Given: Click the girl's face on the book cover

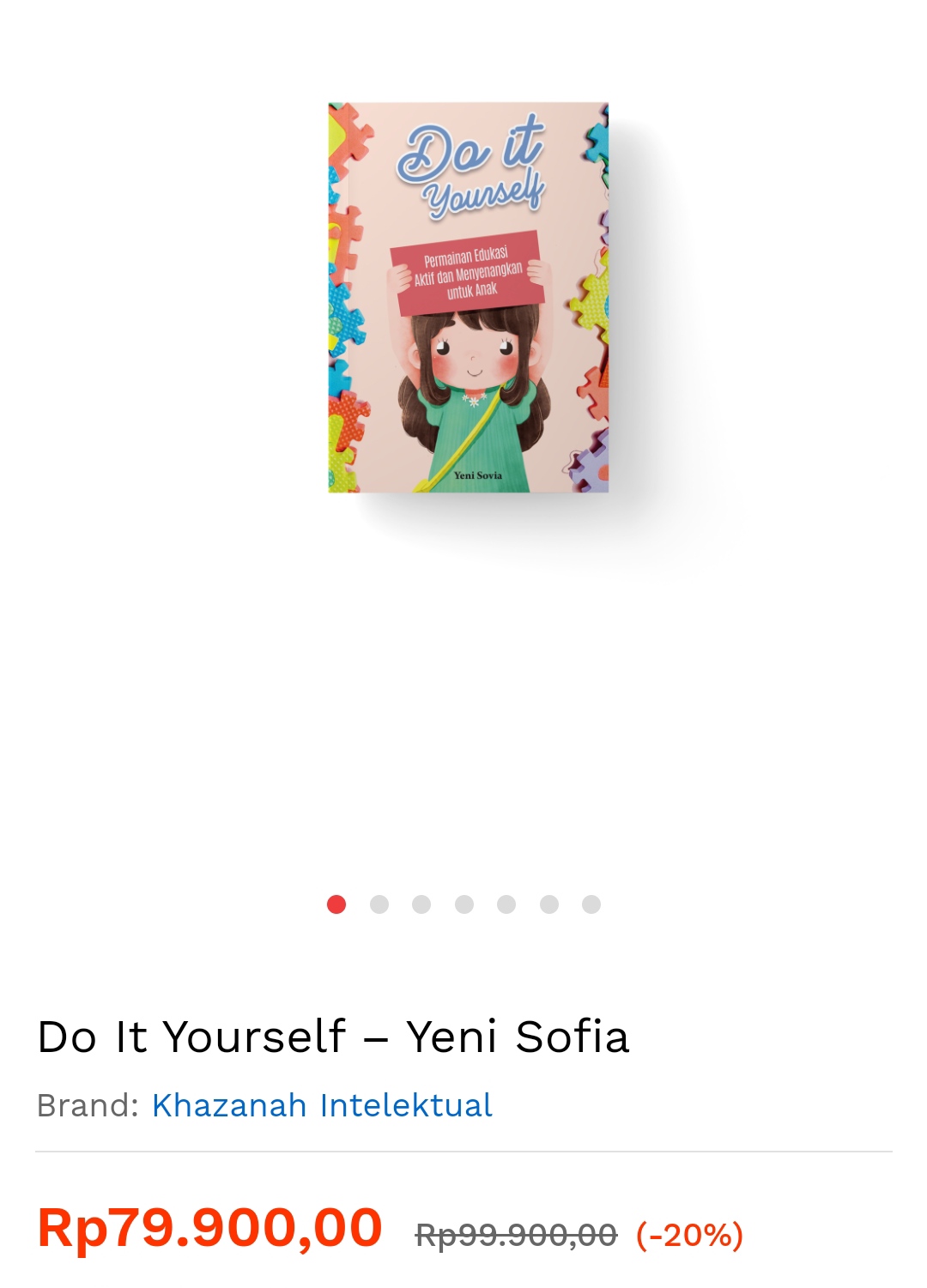Looking at the screenshot, I should coord(472,354).
